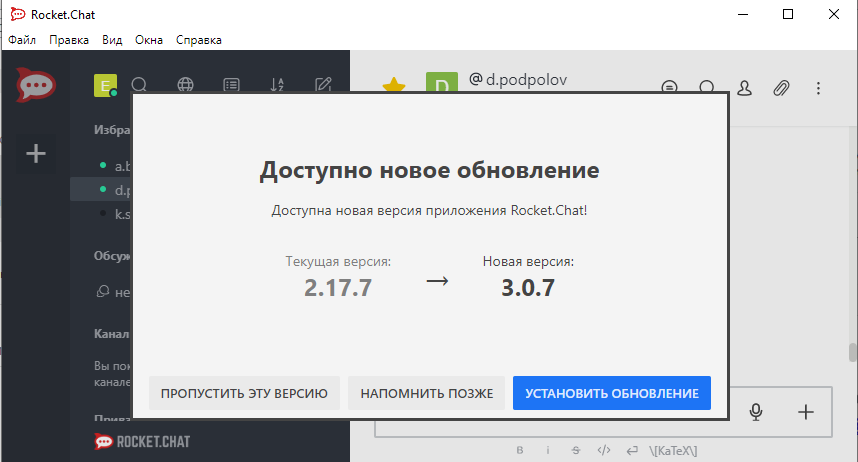Open the three-dot more menu in header
This screenshot has width=858, height=462.
pyautogui.click(x=819, y=88)
